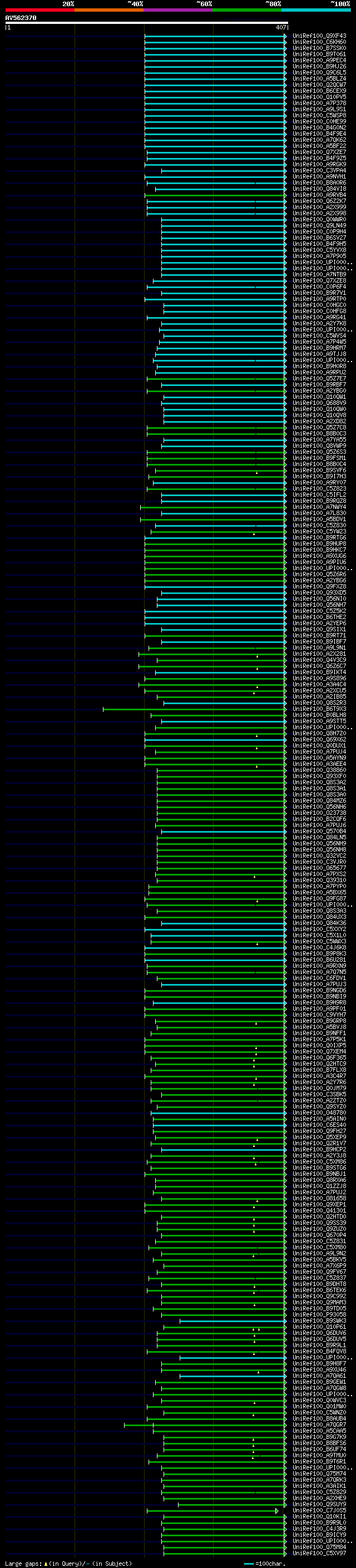Image resolution: width=356 pixels, height=1568 pixels.
Task: Click the orange ~40% identity color segment
Action: [109, 10]
